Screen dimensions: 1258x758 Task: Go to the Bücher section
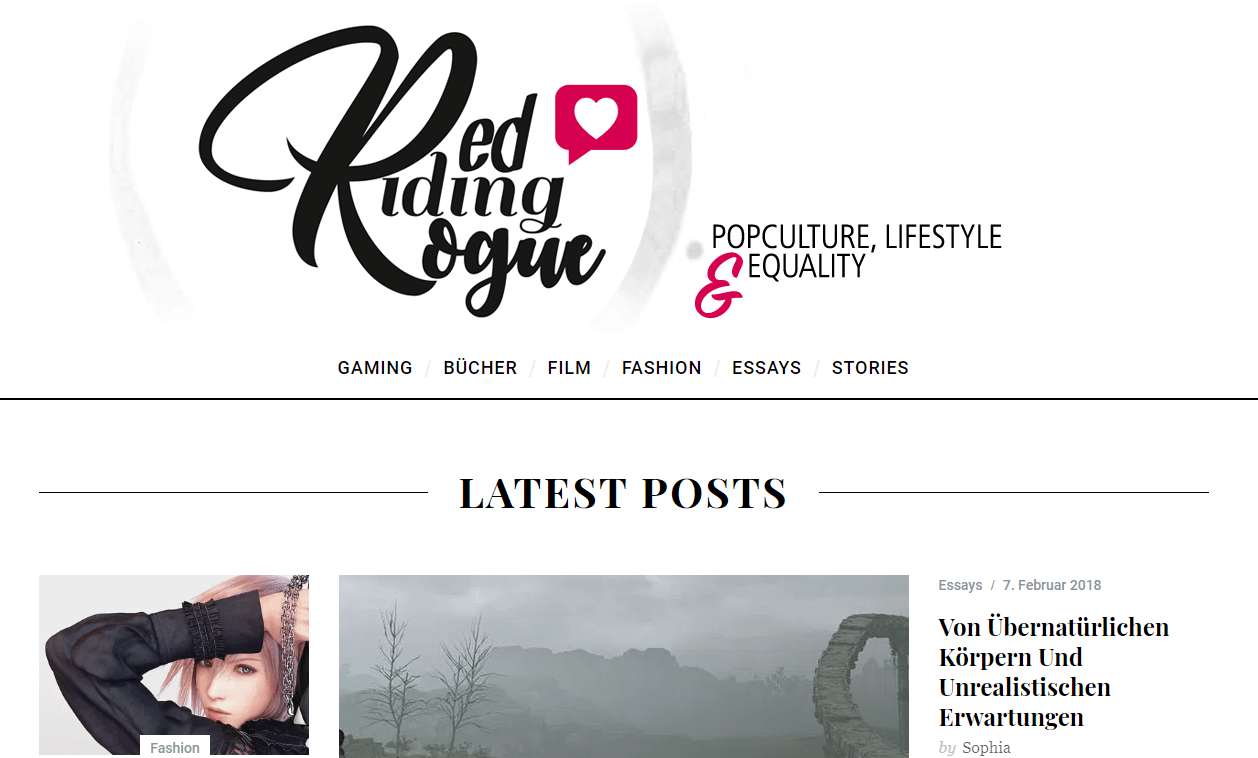pyautogui.click(x=480, y=368)
